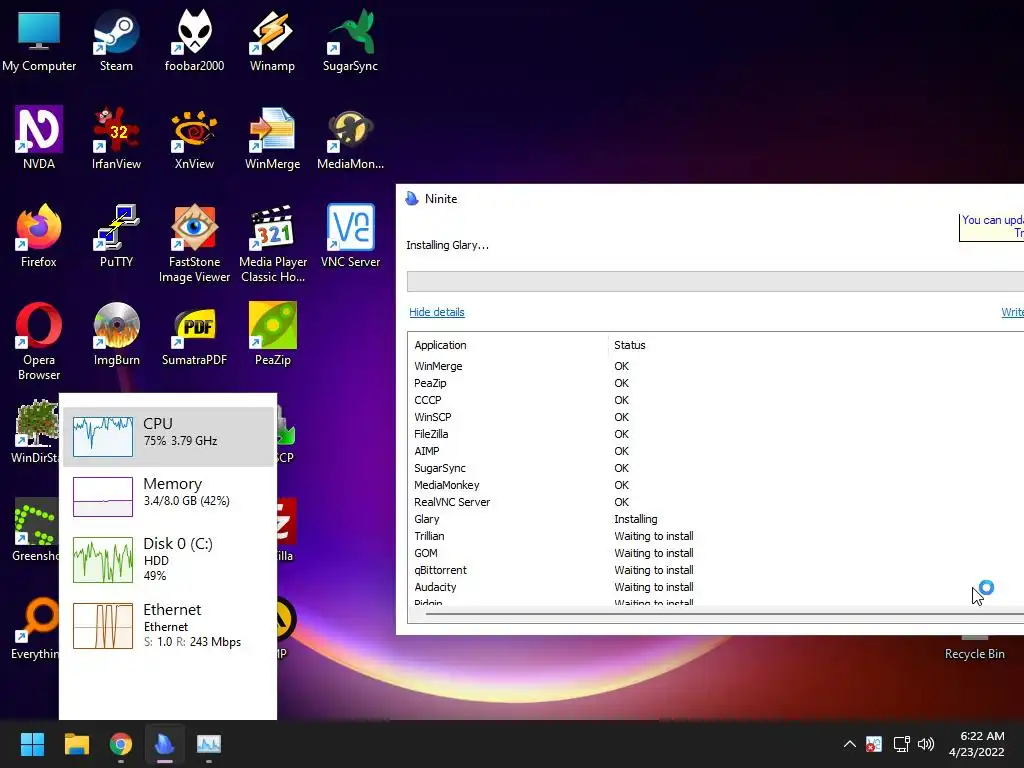
Task: Open the clock showing 6:22 AM
Action: point(976,744)
